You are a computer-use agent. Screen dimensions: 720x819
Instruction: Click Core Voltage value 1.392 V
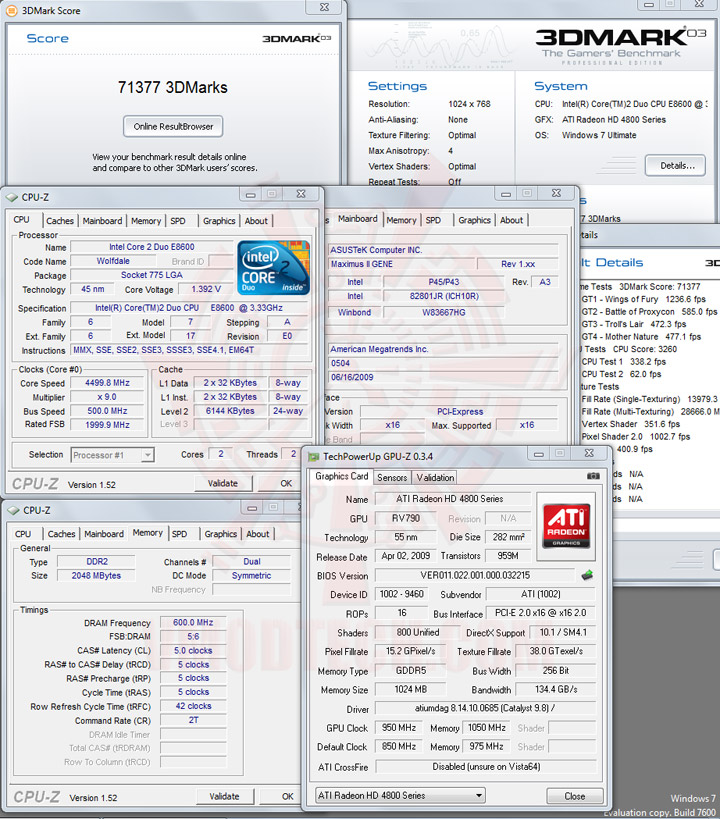point(205,289)
